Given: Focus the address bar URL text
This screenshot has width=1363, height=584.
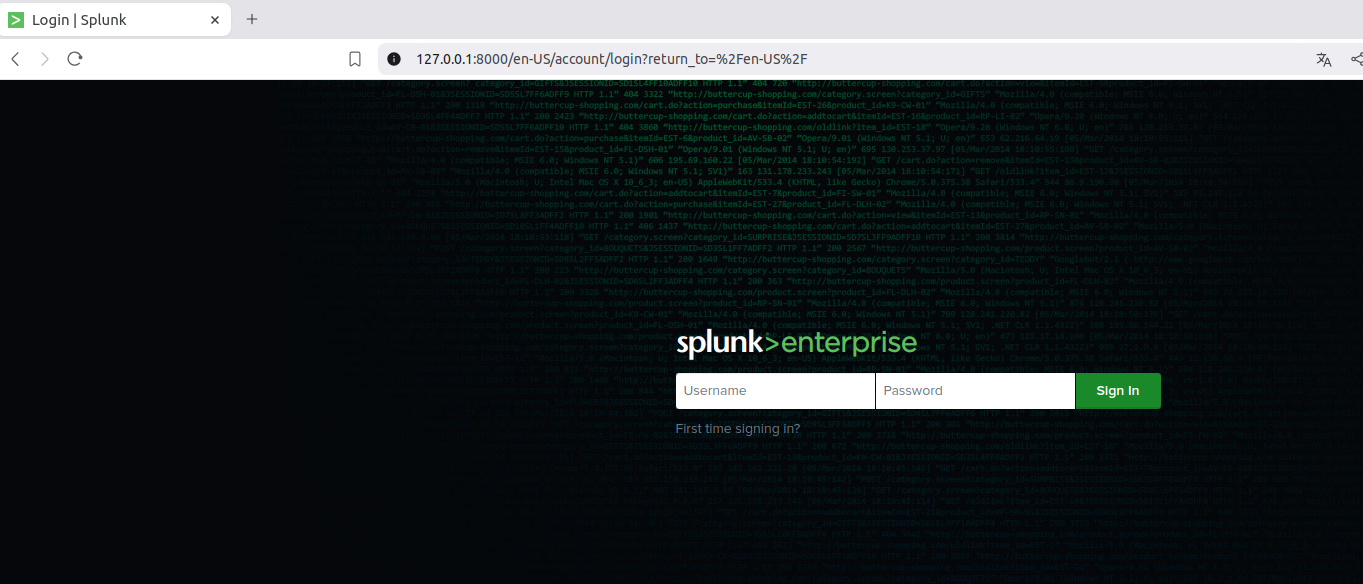Looking at the screenshot, I should pos(611,59).
